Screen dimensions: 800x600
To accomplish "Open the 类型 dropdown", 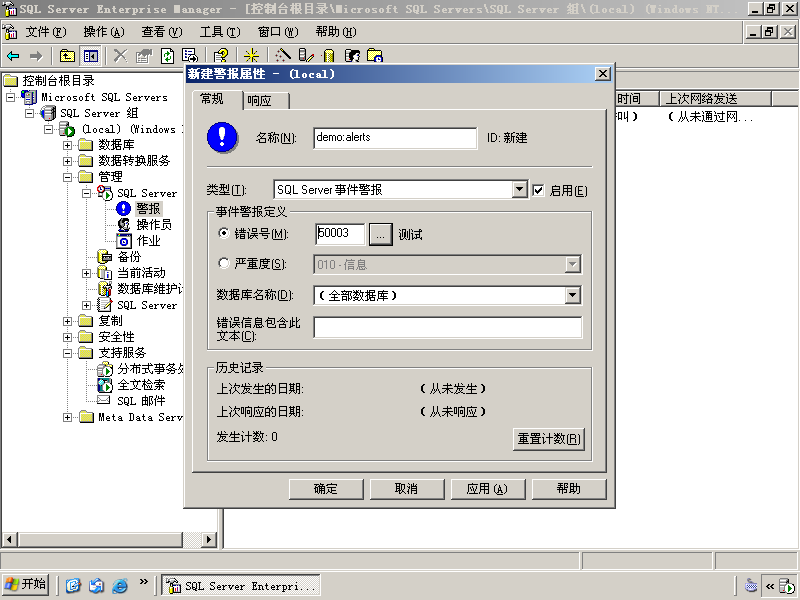I will [x=519, y=190].
